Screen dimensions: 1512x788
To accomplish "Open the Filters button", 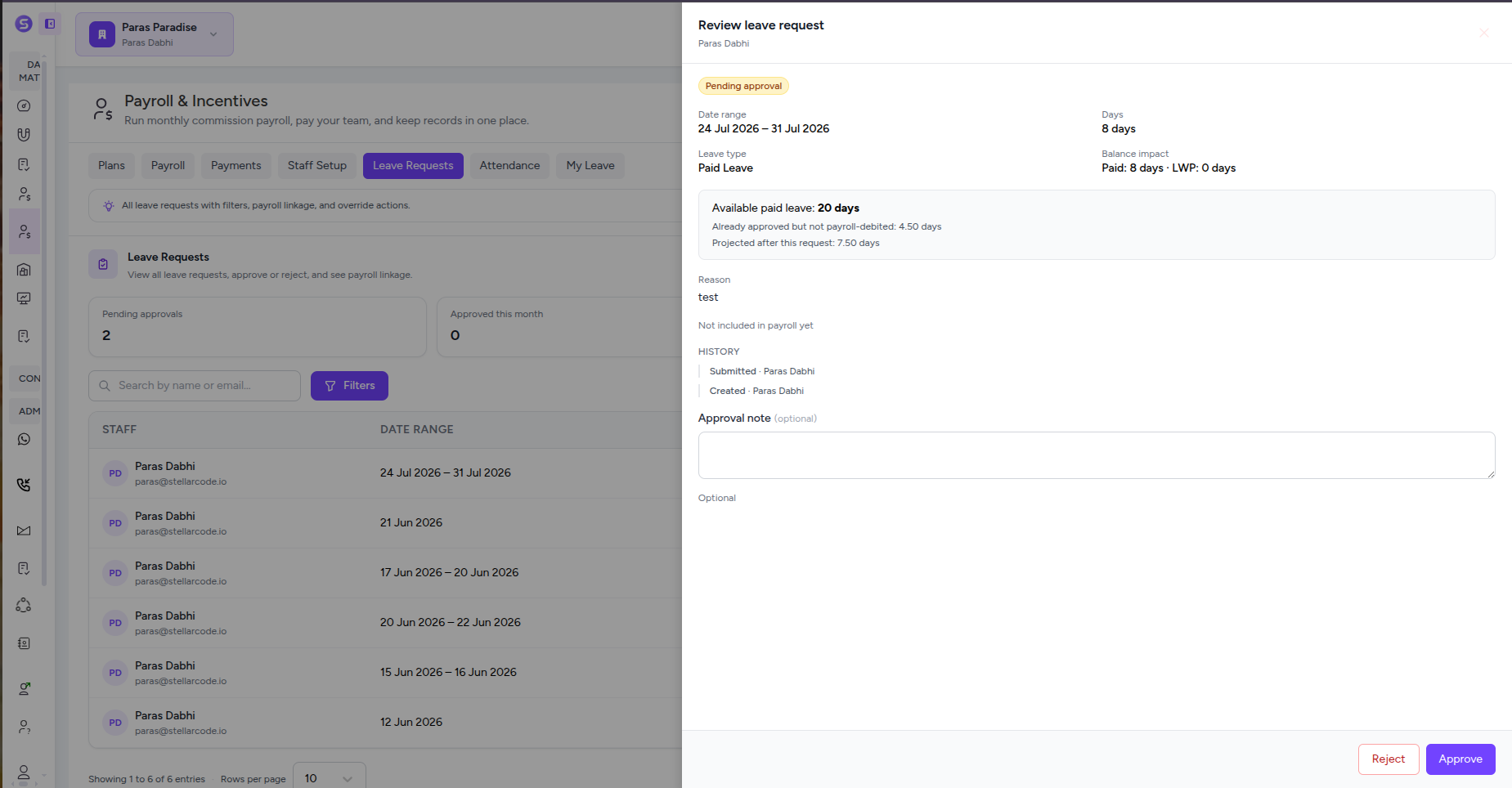I will click(349, 386).
